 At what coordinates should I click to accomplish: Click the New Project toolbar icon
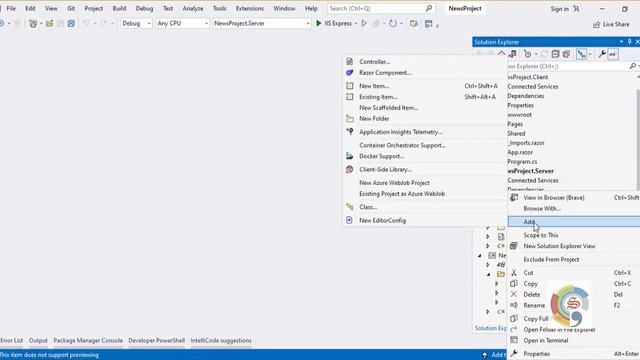pyautogui.click(x=33, y=24)
